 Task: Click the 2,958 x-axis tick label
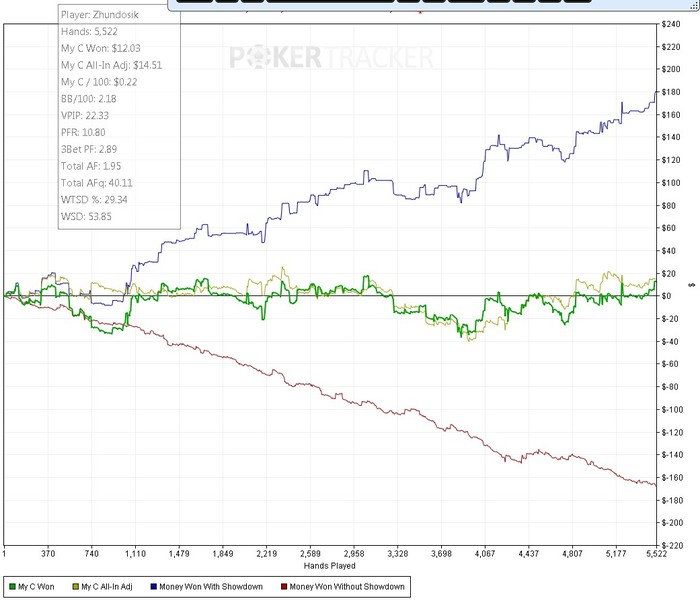354,554
